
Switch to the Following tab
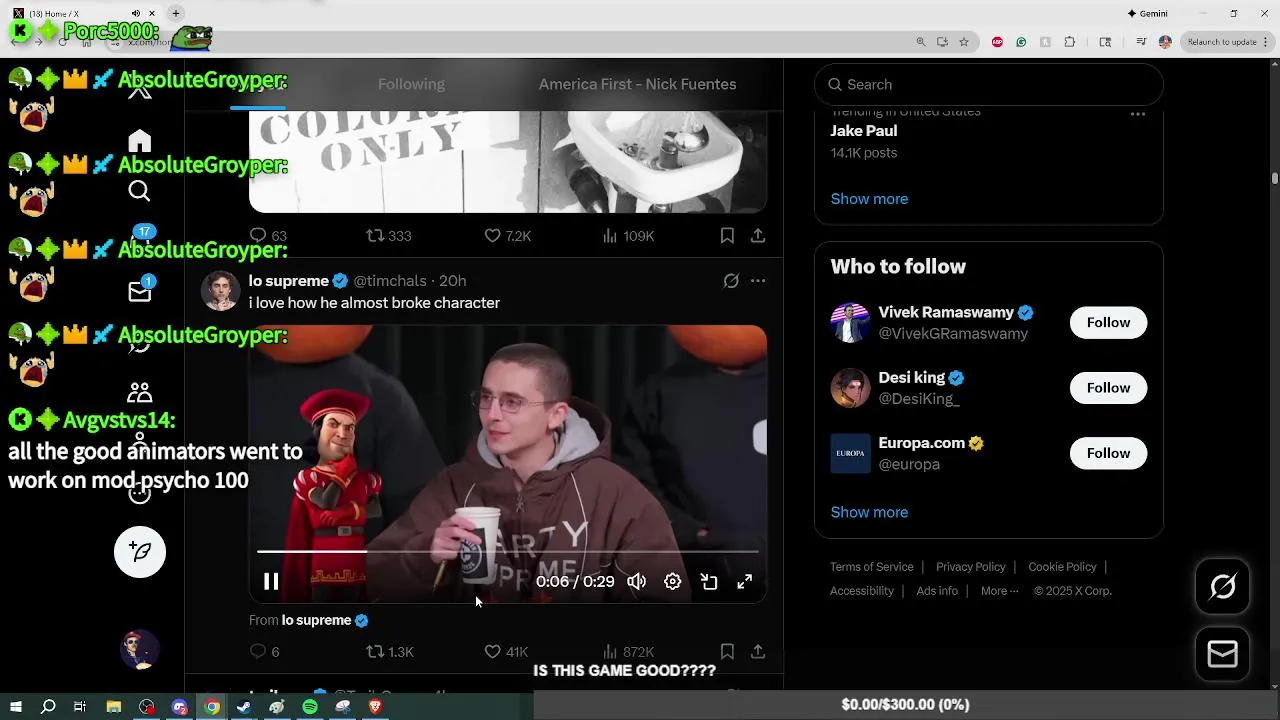411,84
